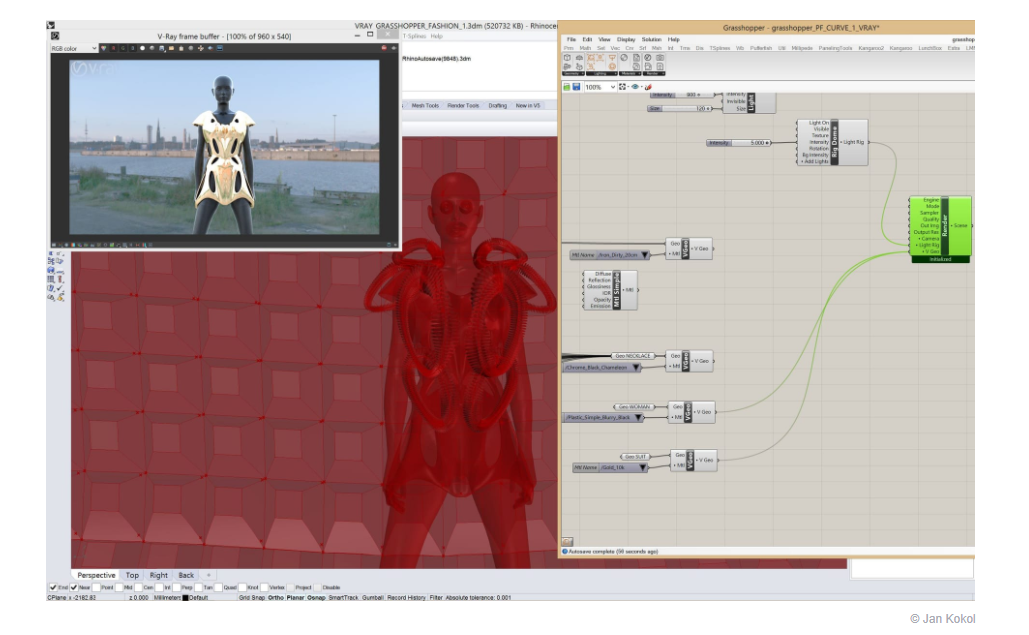Switch to the Top viewport tab

[132, 575]
